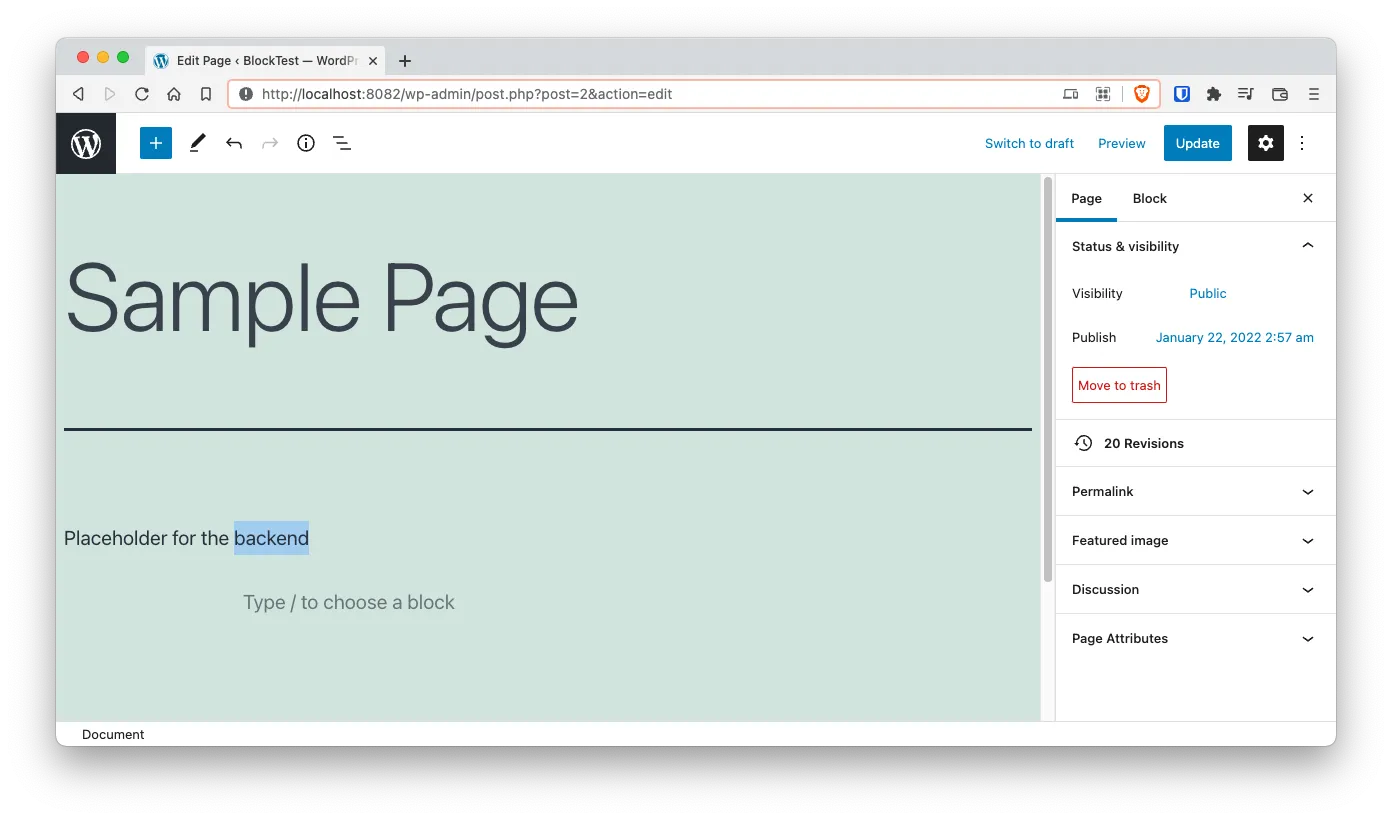Image resolution: width=1392 pixels, height=820 pixels.
Task: Switch to the Page settings tab
Action: [x=1086, y=198]
